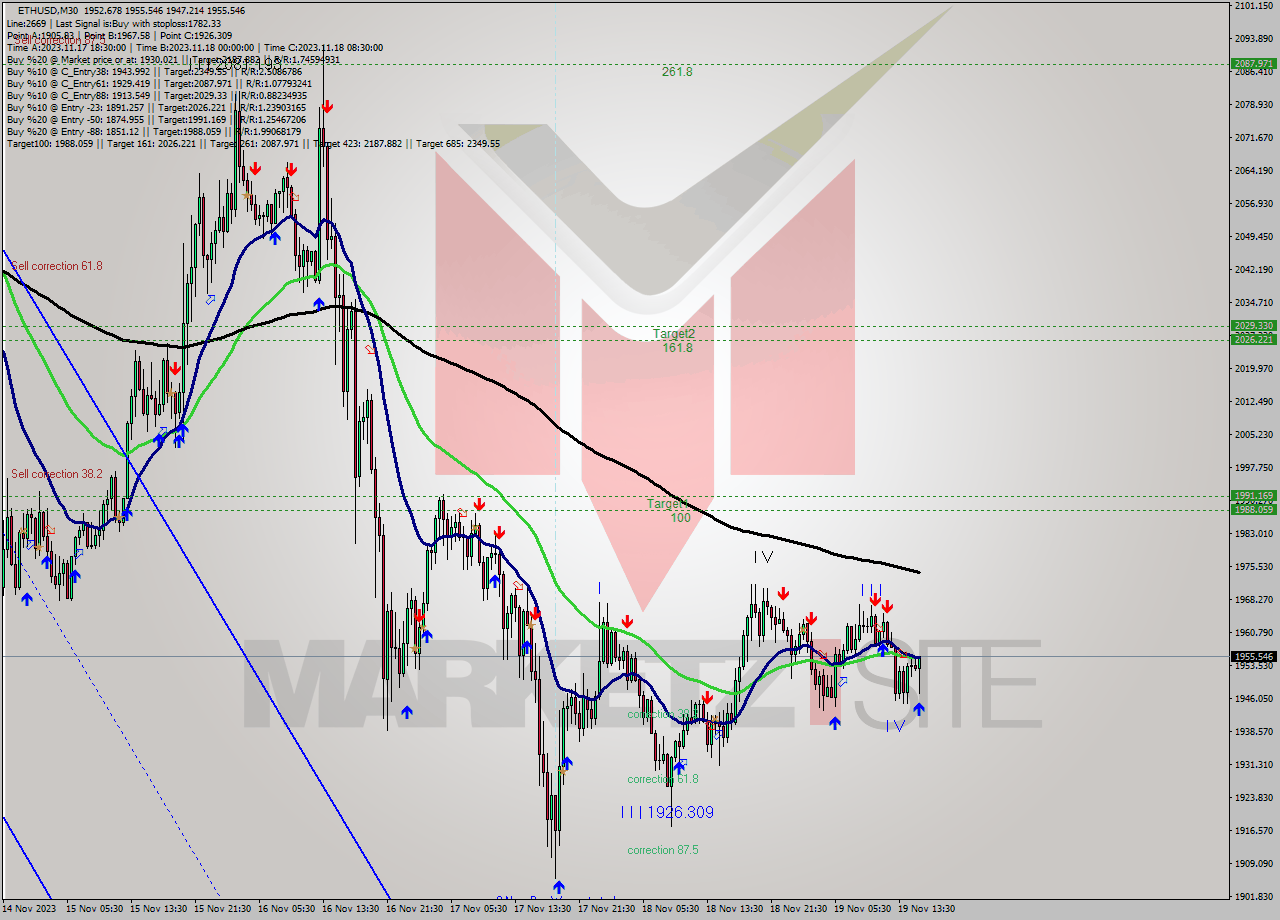Click the 2019.970 price axis value

[1253, 369]
